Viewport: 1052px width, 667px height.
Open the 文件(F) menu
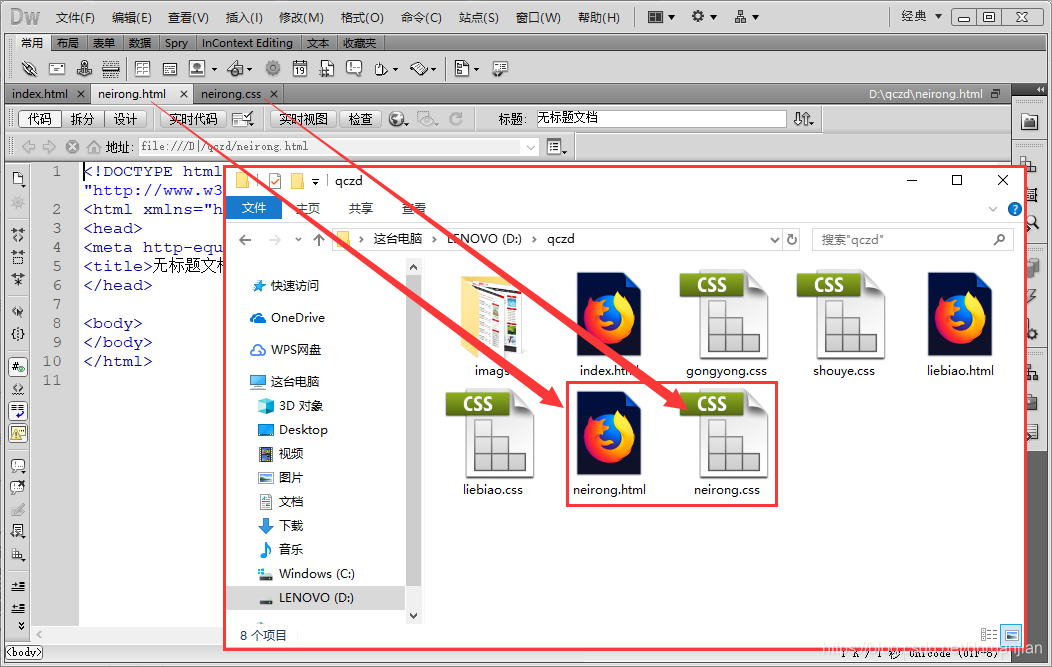(x=75, y=17)
